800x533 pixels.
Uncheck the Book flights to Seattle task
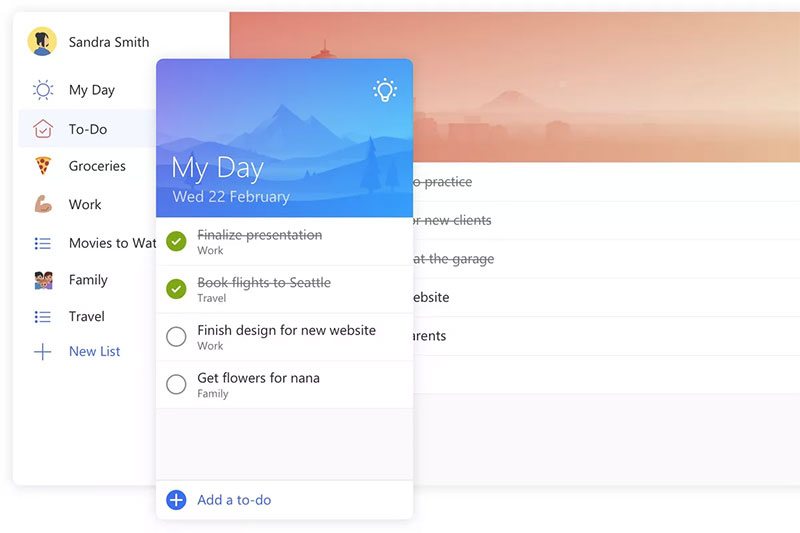pyautogui.click(x=176, y=289)
